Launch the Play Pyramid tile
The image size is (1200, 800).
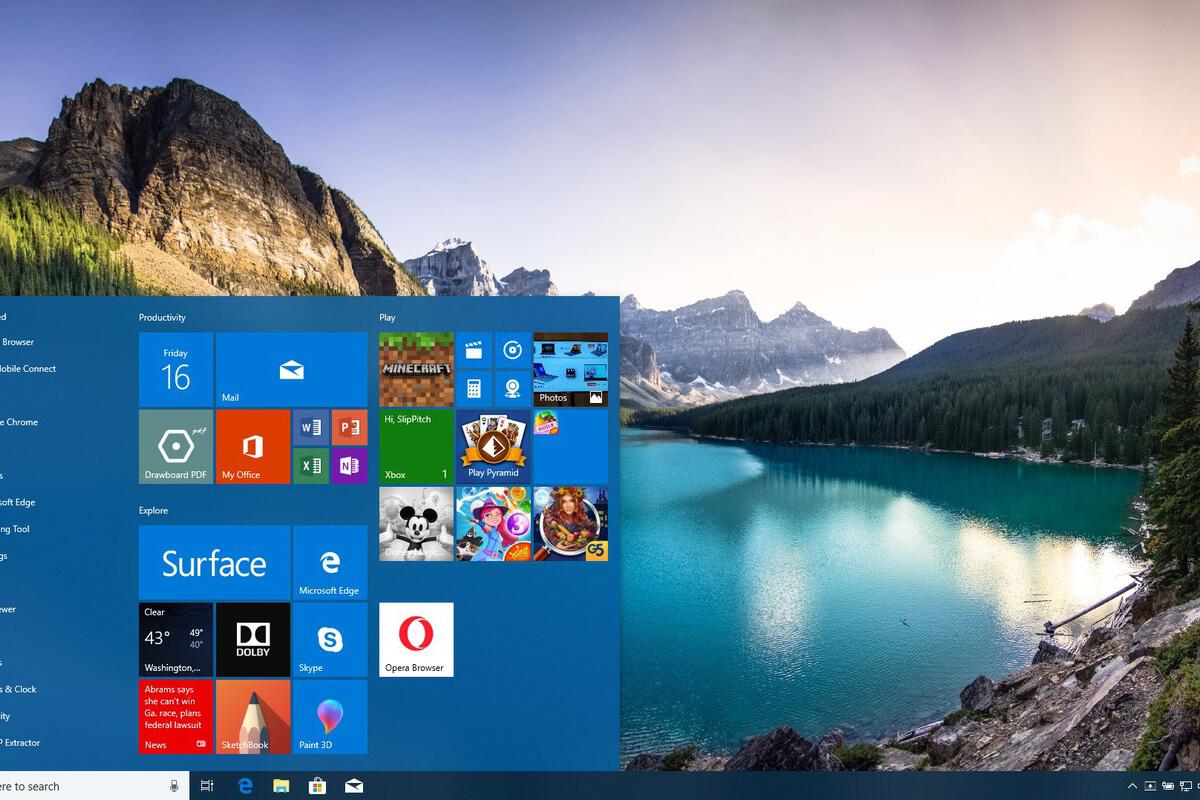[494, 447]
